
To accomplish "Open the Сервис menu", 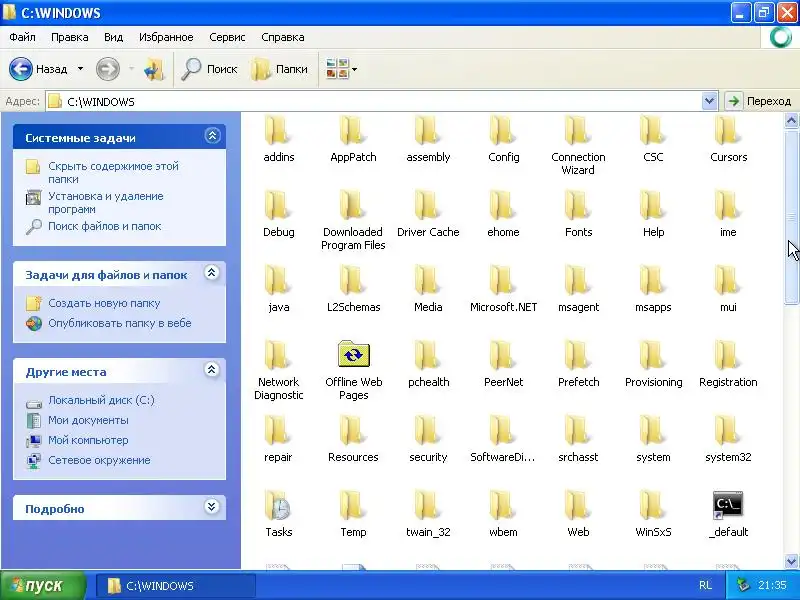I will click(x=227, y=37).
